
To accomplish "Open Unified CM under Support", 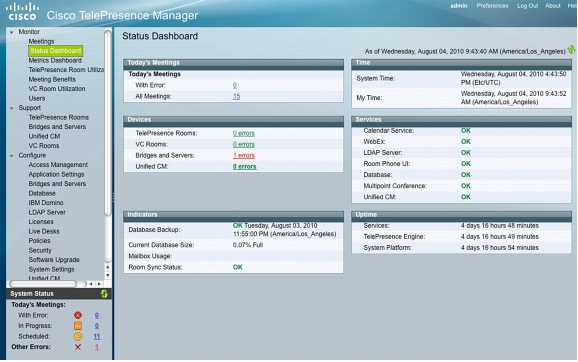I will [44, 136].
